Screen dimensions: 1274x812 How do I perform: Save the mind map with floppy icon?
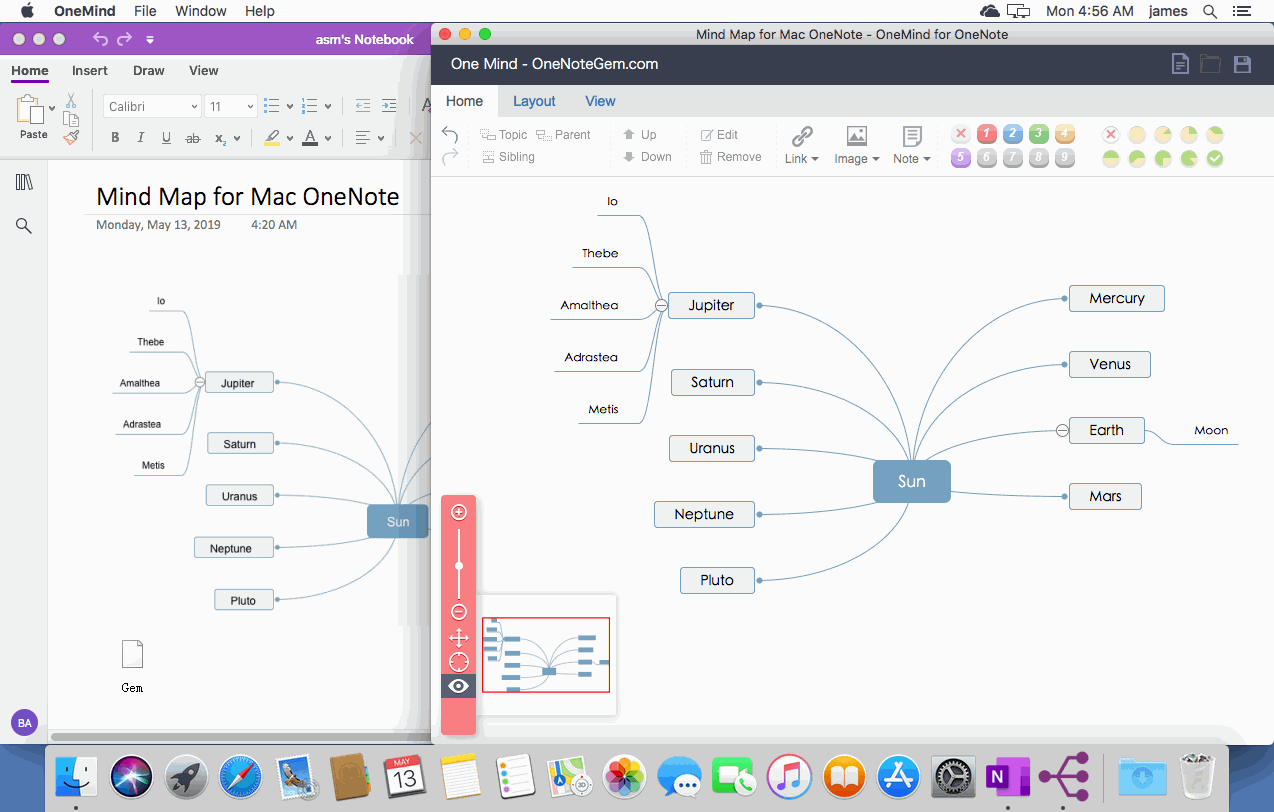1242,64
